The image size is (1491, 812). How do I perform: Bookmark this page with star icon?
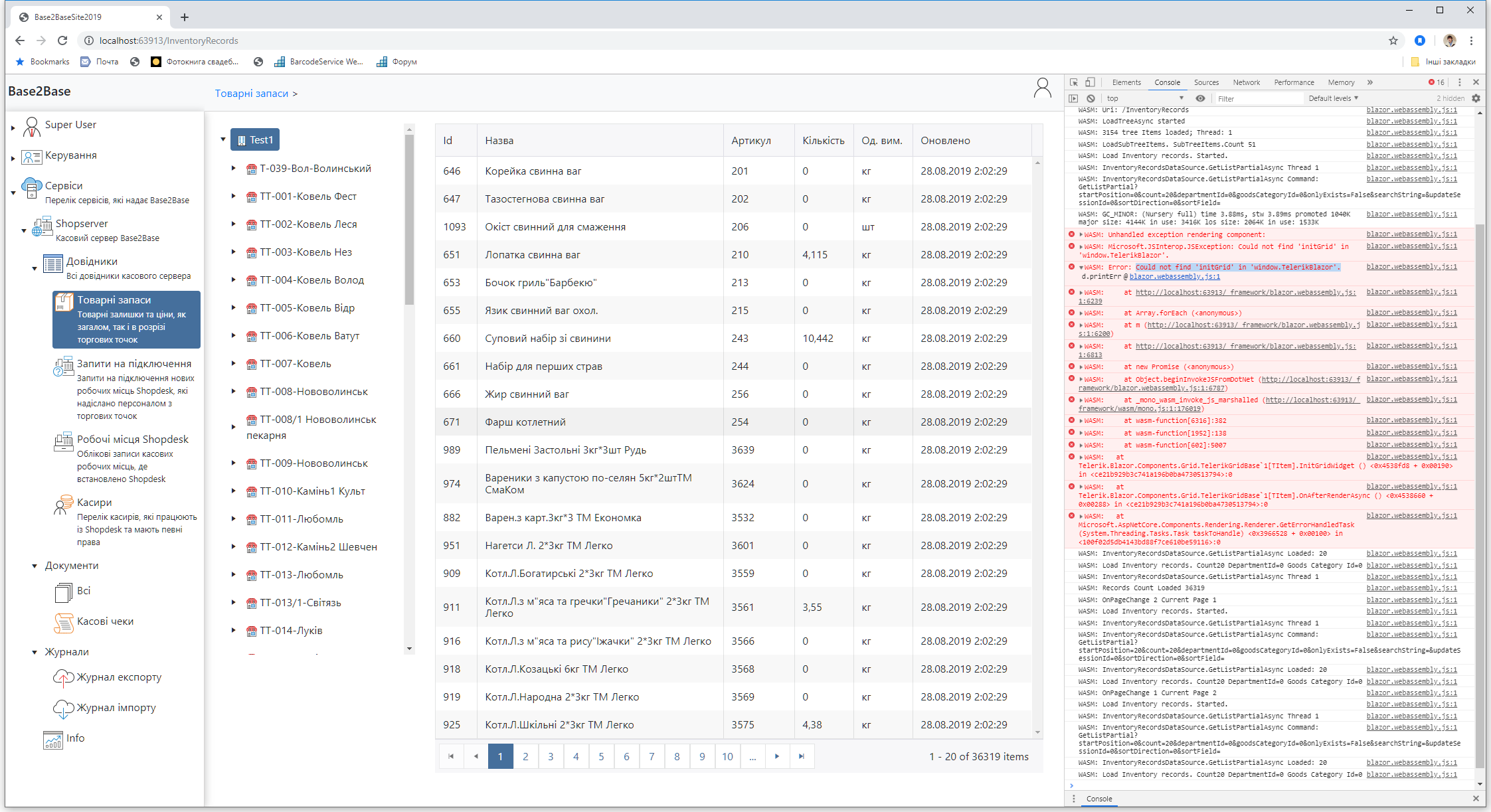click(1393, 41)
